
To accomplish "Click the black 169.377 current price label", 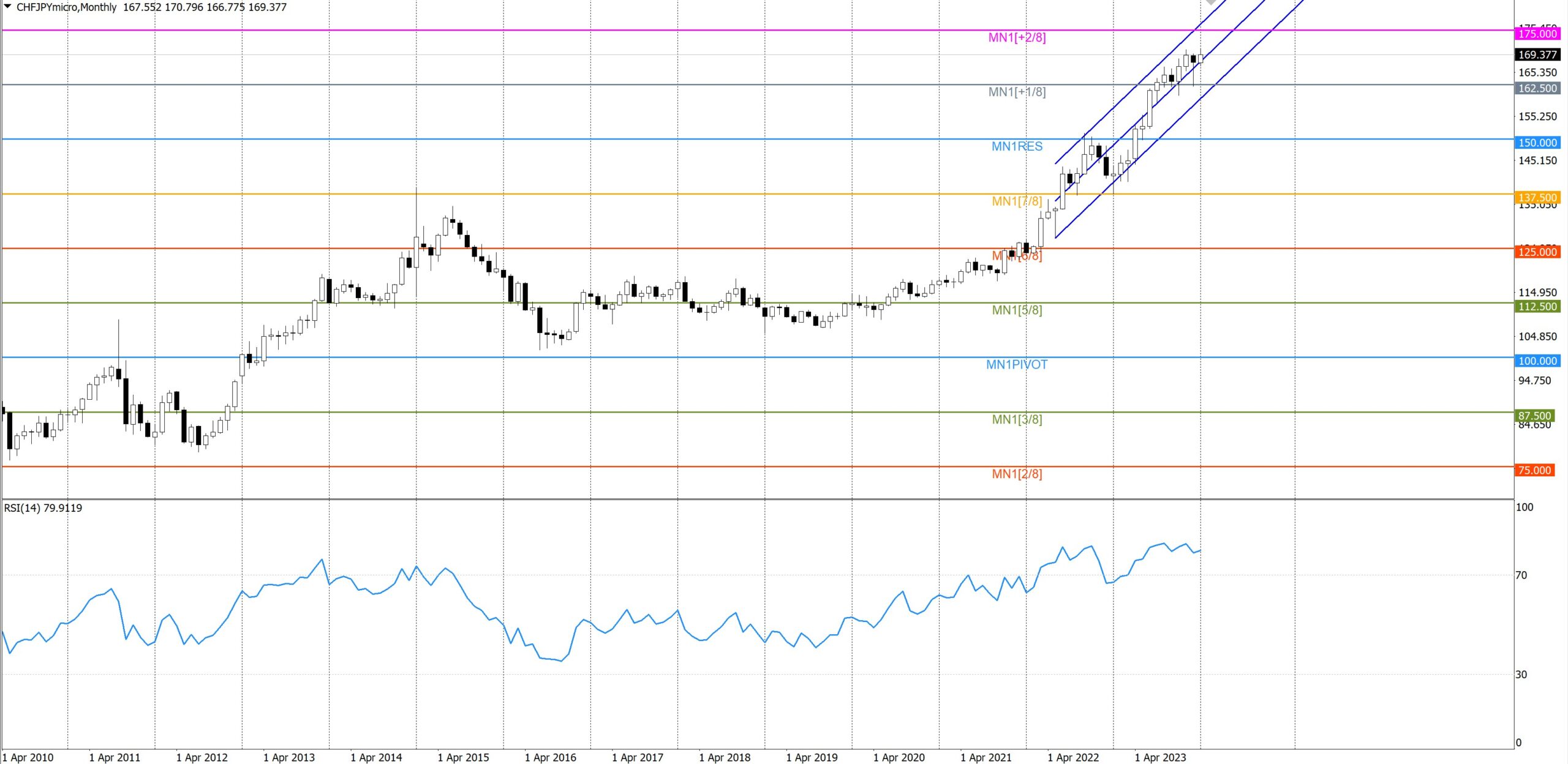I will pos(1537,54).
